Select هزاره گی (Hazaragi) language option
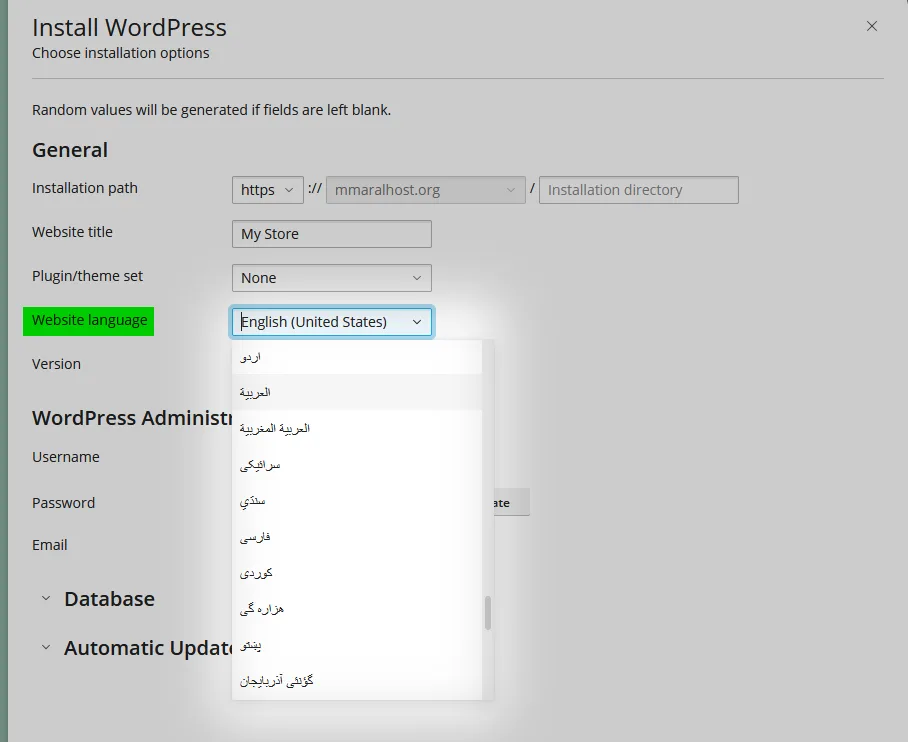The height and width of the screenshot is (742, 908). pyautogui.click(x=357, y=608)
